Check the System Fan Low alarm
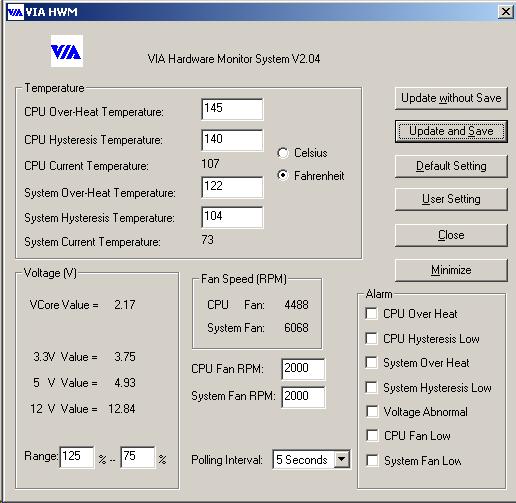The image size is (516, 503). (x=372, y=460)
